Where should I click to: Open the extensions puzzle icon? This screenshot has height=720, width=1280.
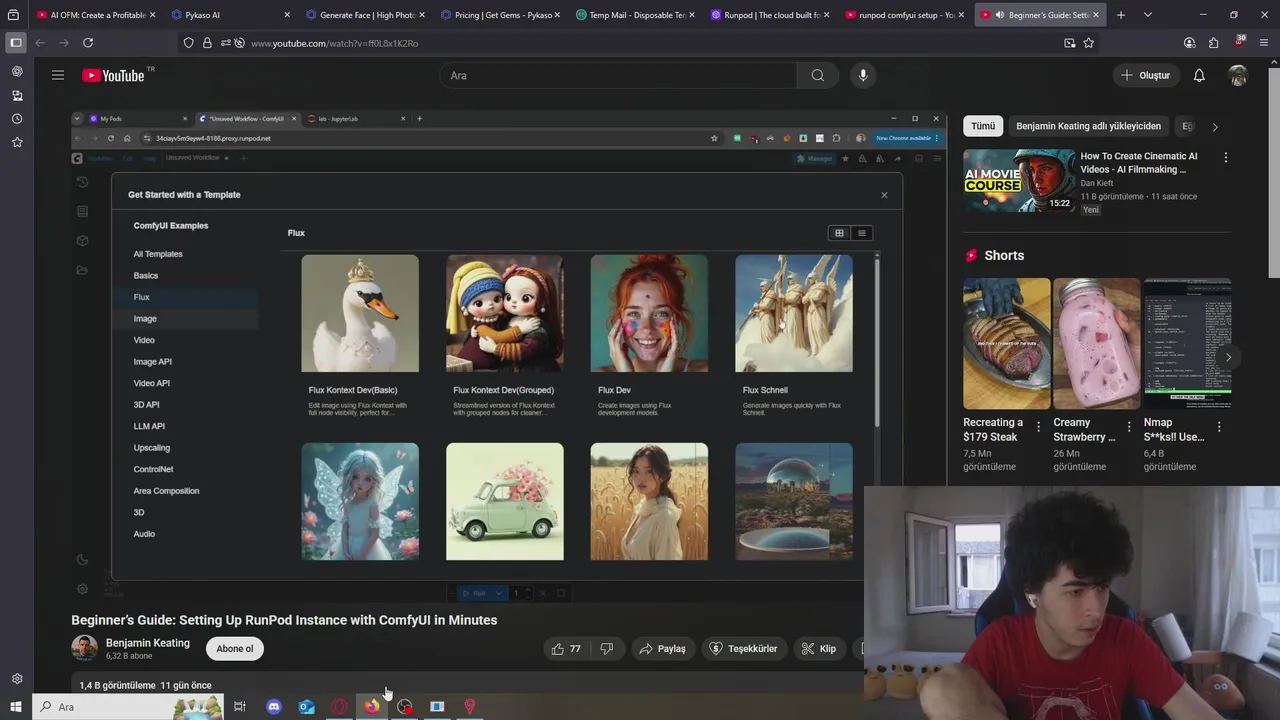point(1213,43)
